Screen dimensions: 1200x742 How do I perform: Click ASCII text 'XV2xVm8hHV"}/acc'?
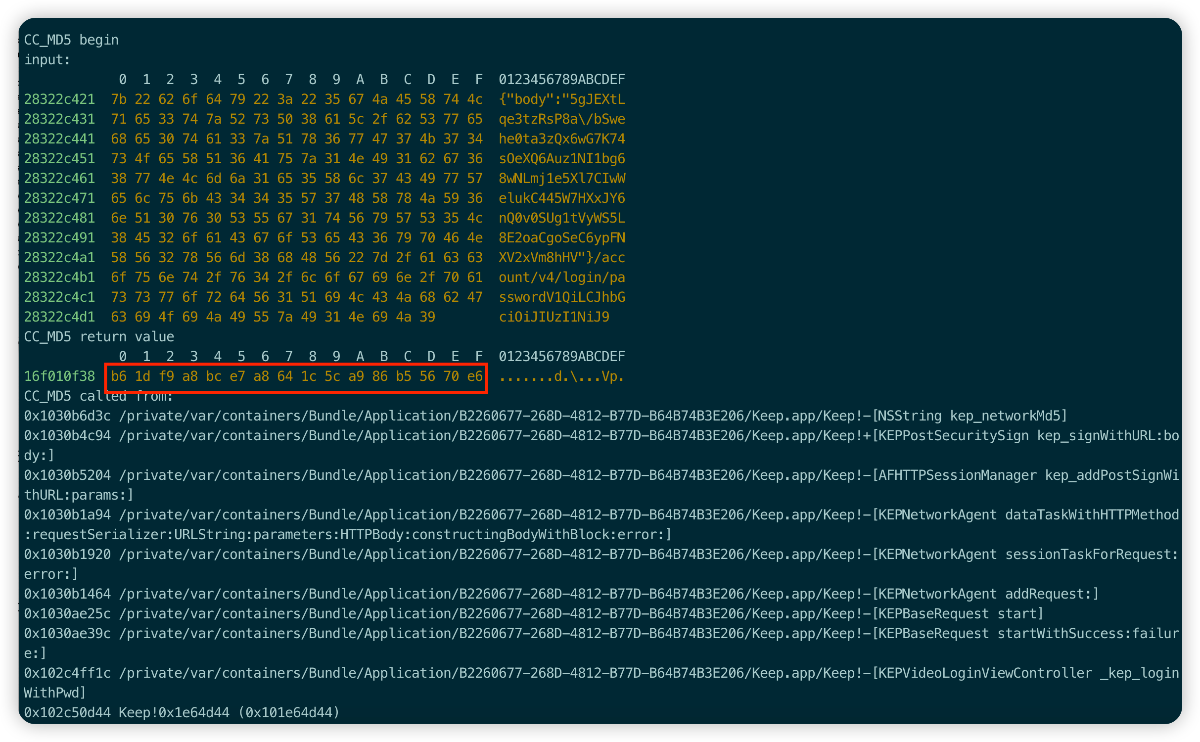point(562,258)
